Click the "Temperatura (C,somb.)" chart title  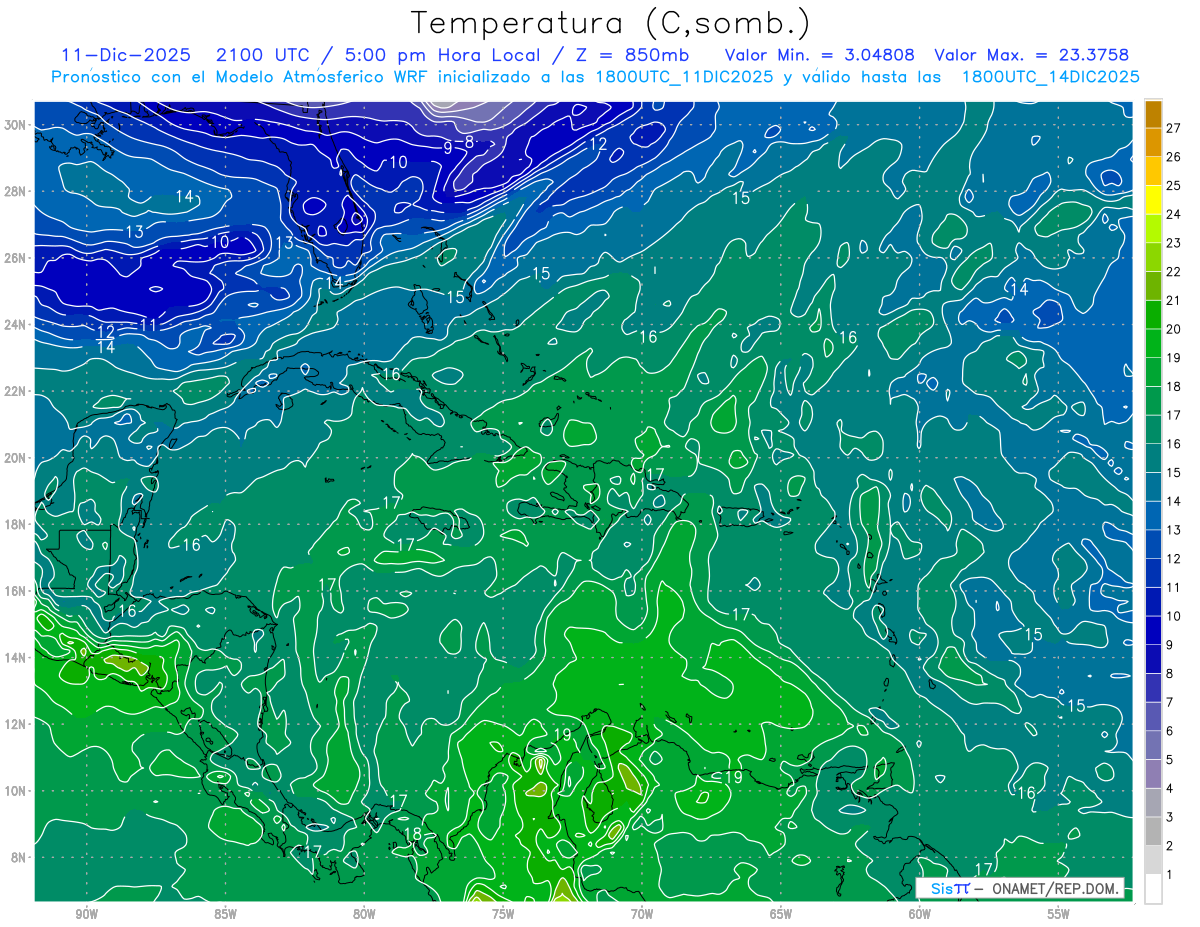[x=611, y=23]
